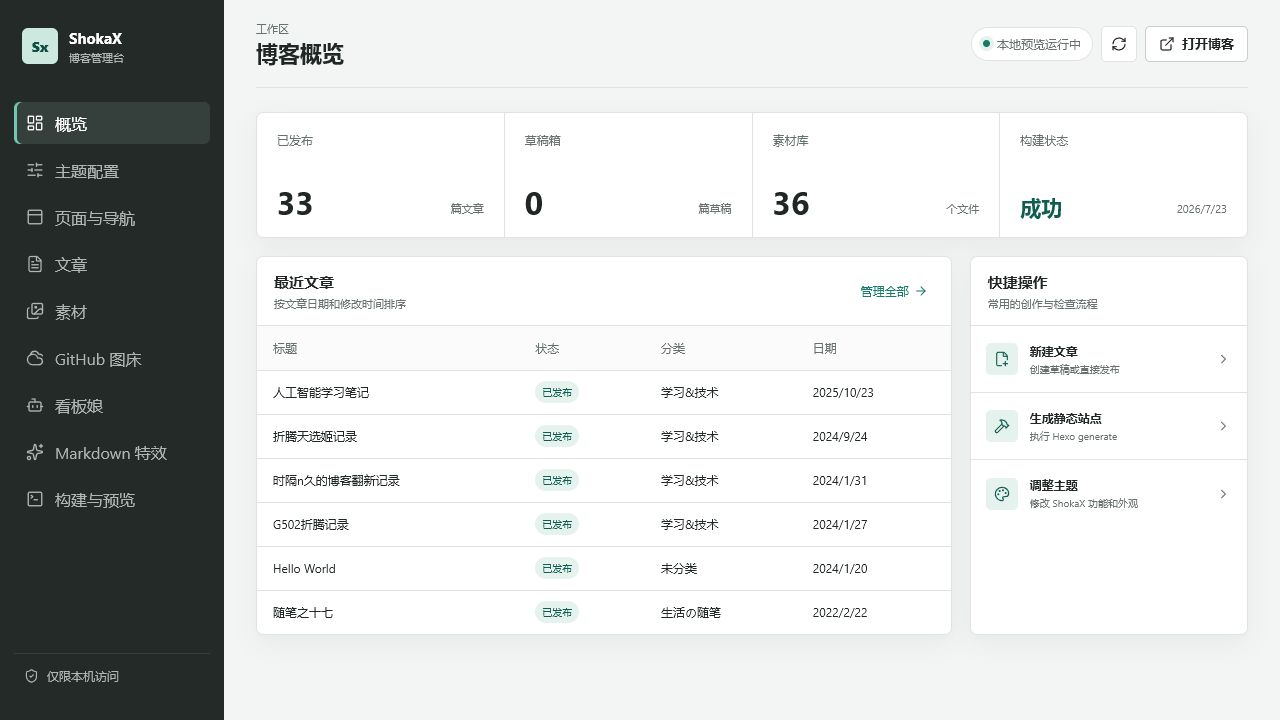Click the refresh icon button in header

1119,44
